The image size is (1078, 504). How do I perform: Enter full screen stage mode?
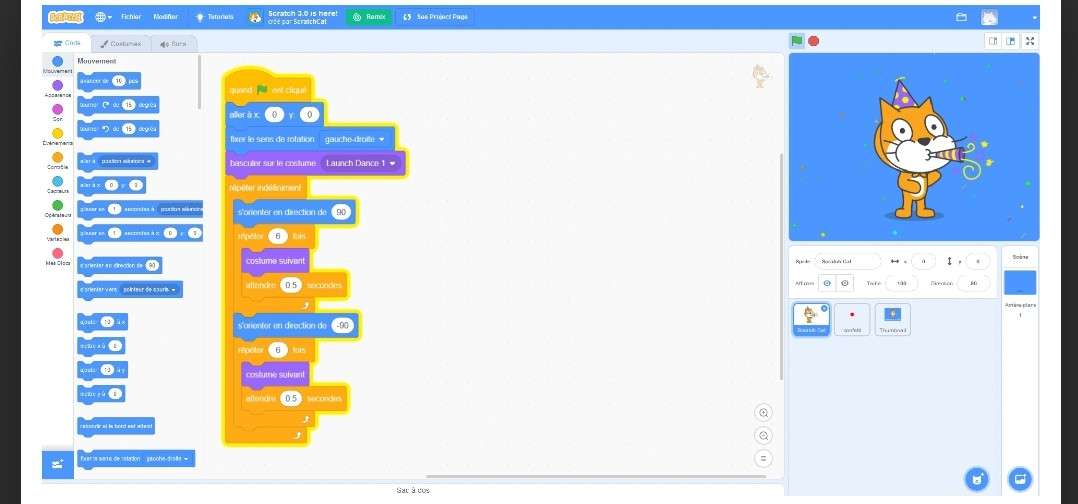click(1030, 41)
